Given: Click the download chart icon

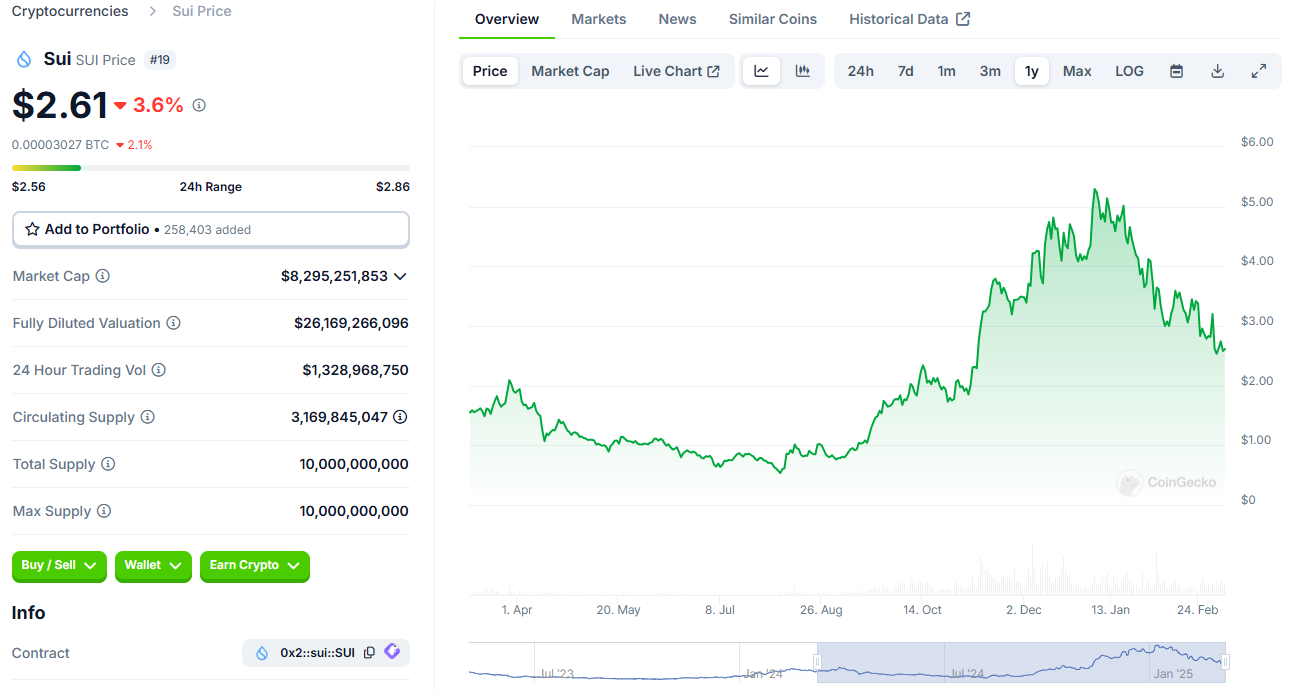Looking at the screenshot, I should (x=1217, y=70).
